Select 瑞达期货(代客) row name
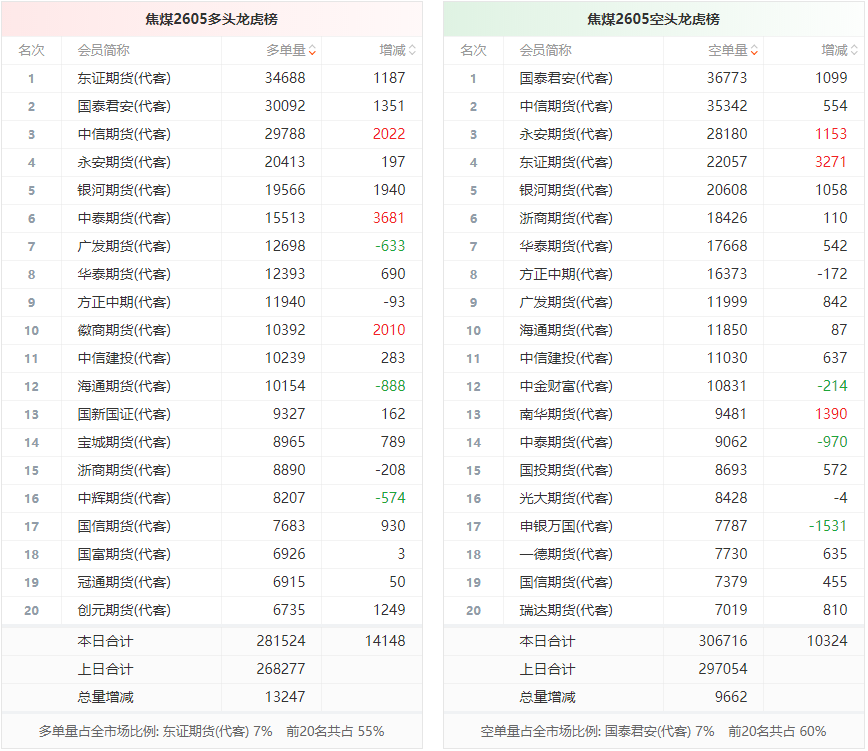The width and height of the screenshot is (868, 751). click(566, 610)
